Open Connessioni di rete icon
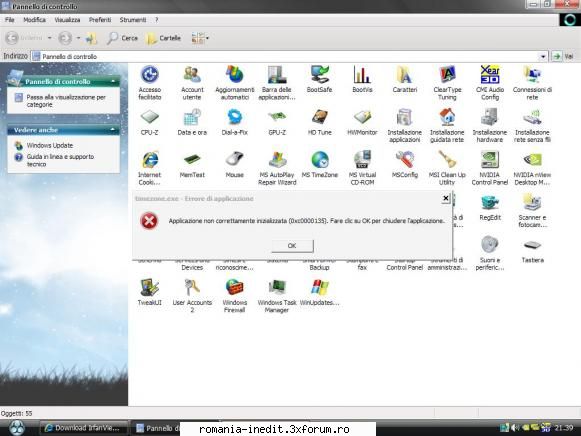This screenshot has width=581, height=436. click(x=532, y=83)
